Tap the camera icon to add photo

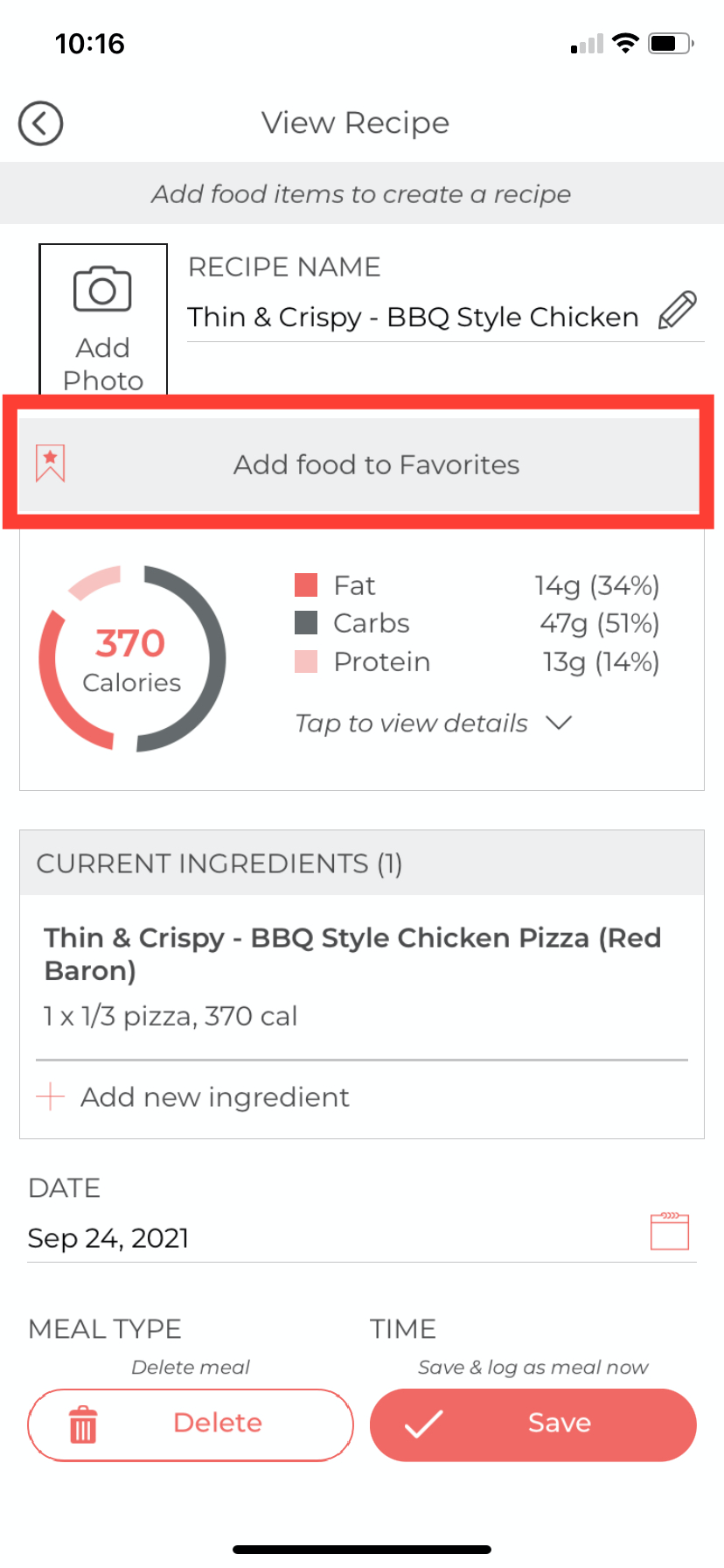[x=102, y=290]
